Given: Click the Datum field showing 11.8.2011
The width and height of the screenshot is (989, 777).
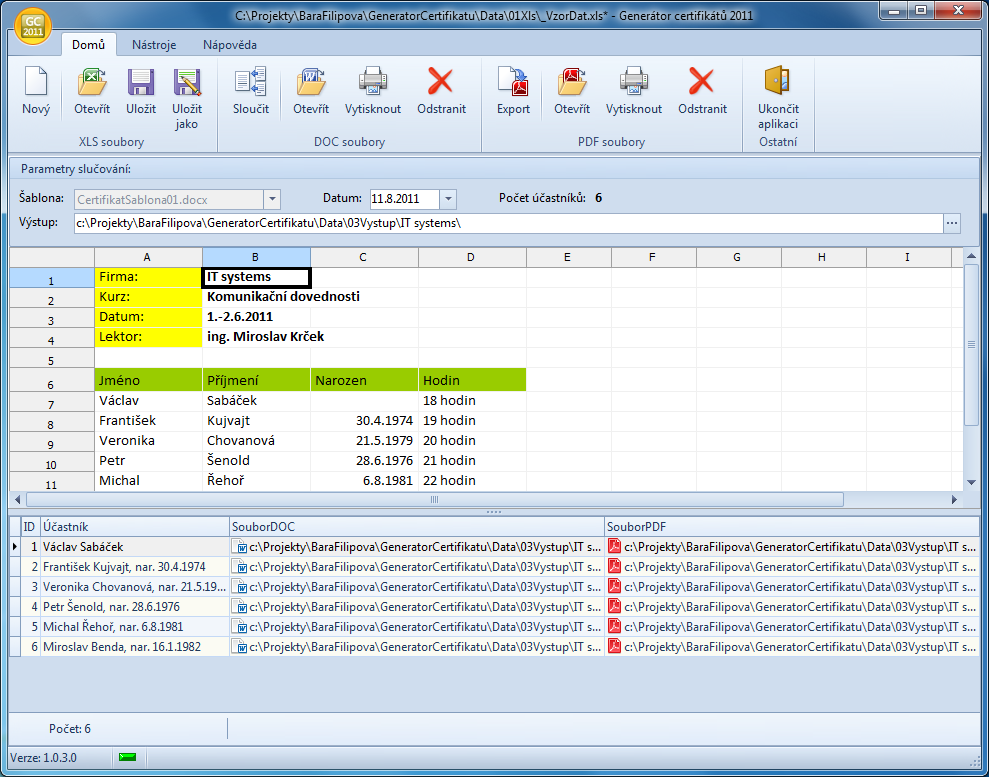Looking at the screenshot, I should [404, 199].
